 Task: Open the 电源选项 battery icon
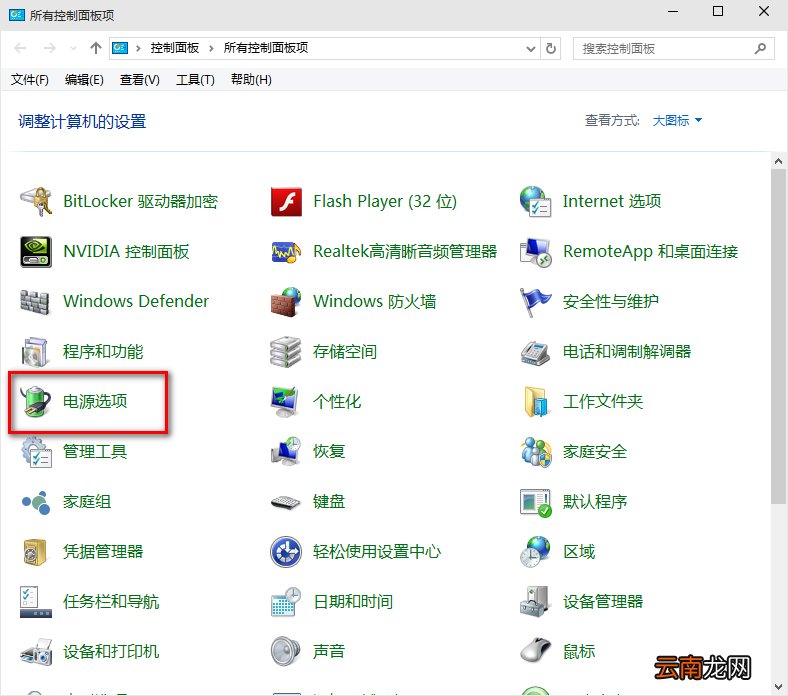(36, 402)
